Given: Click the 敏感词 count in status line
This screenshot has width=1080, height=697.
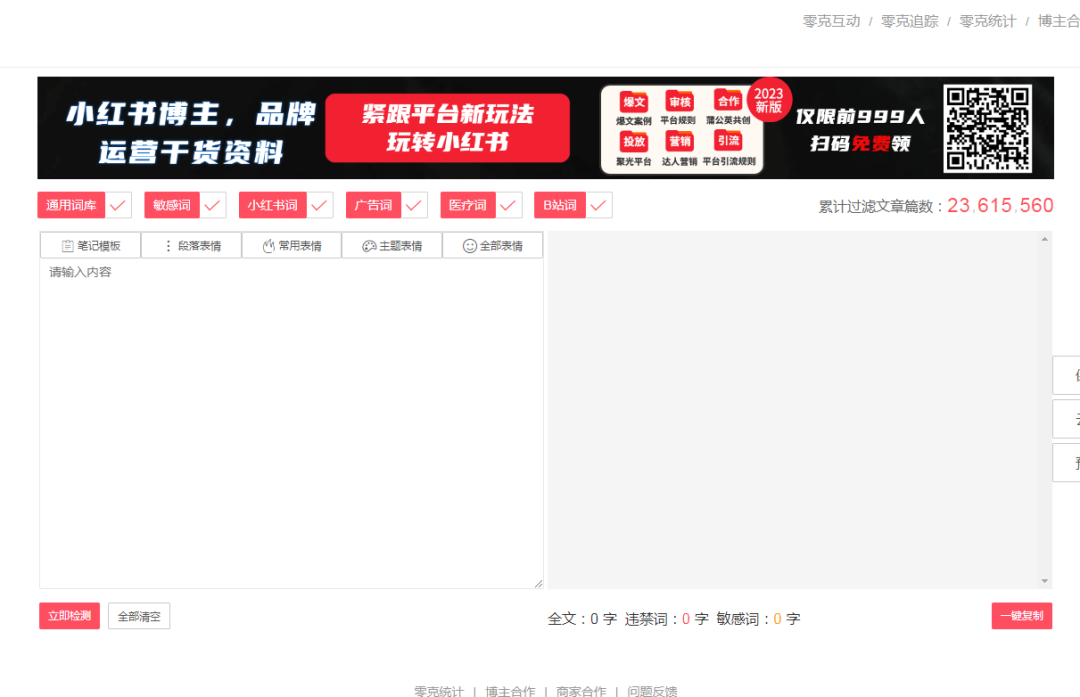Looking at the screenshot, I should click(x=758, y=619).
